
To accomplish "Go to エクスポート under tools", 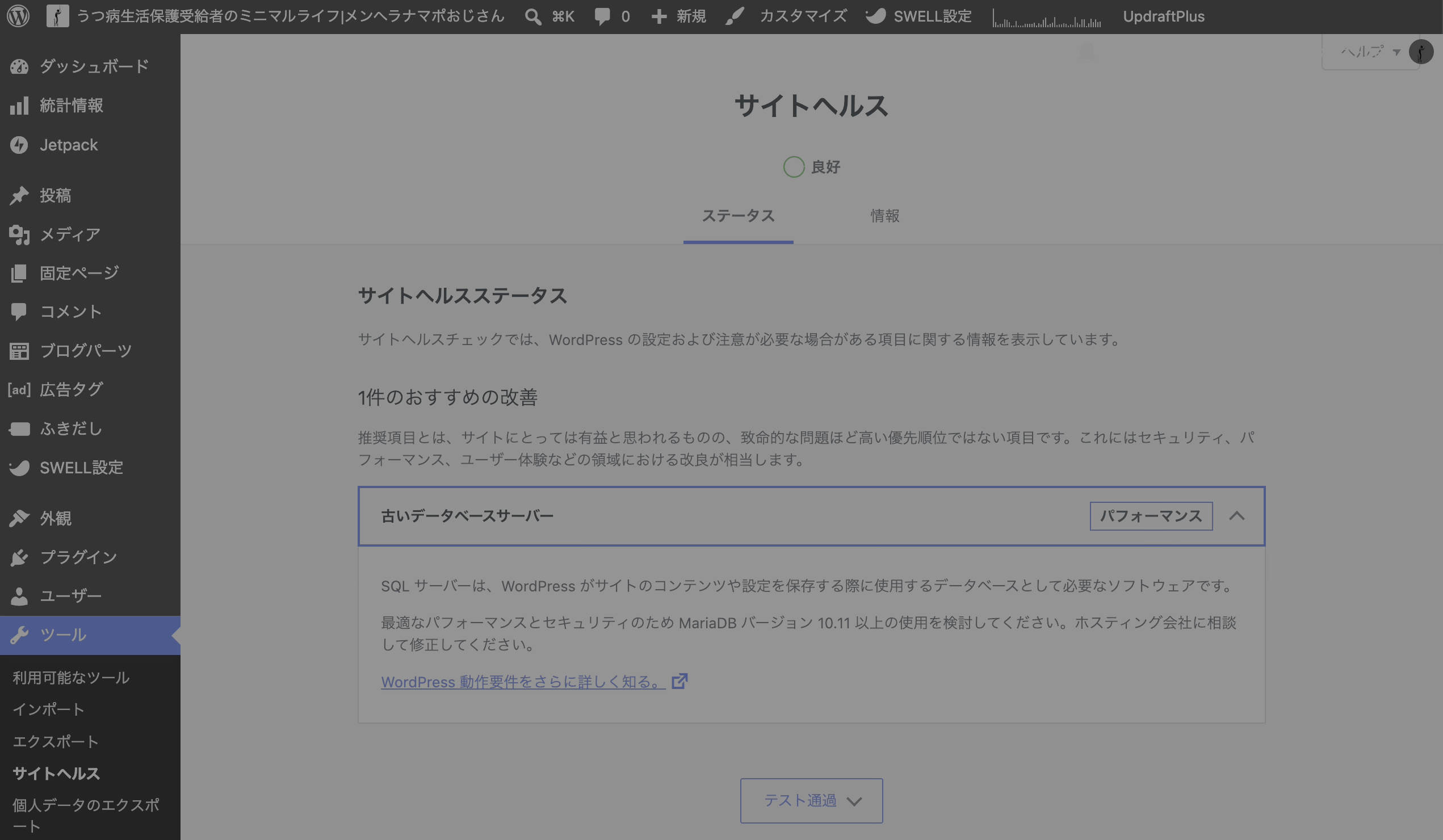I will 56,741.
